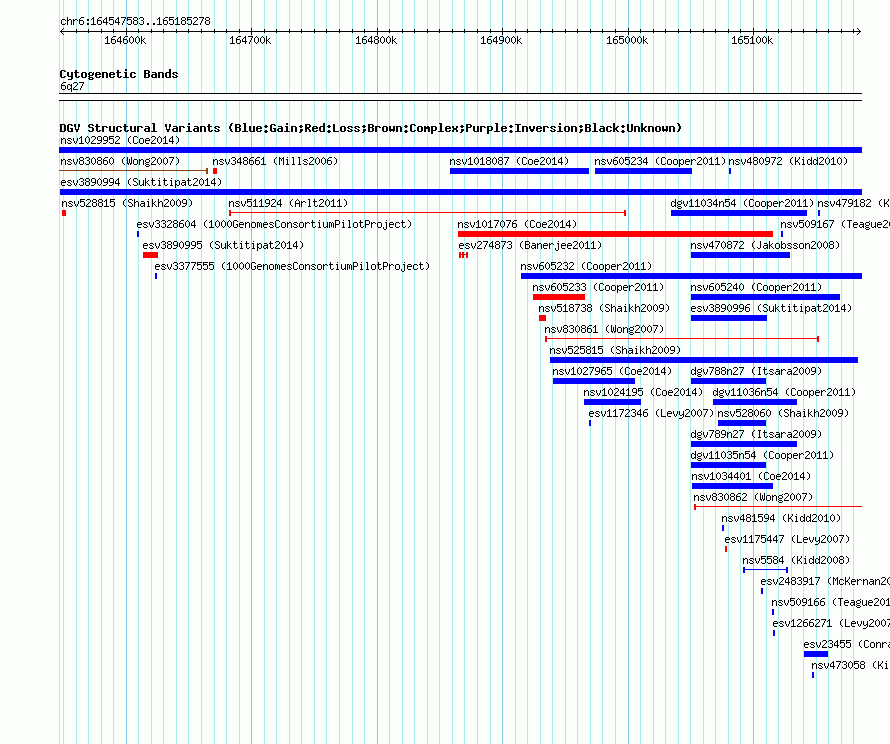Click the dgv11035n54 (Cooper2011) label
Image resolution: width=890 pixels, height=744 pixels.
point(762,455)
